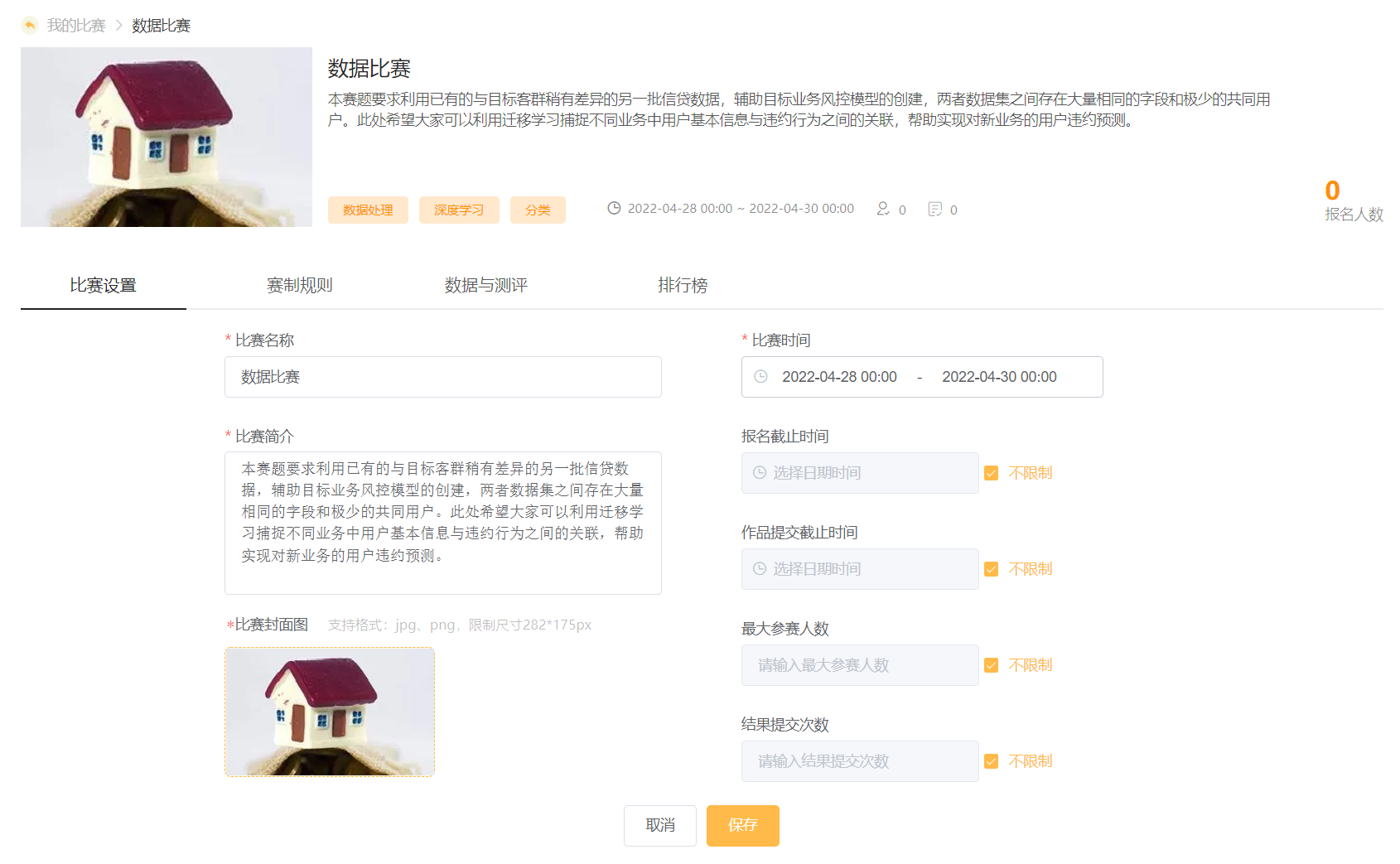Viewport: 1400px width, 864px height.
Task: Open the 作品提交截止时间 date picker
Action: point(859,569)
